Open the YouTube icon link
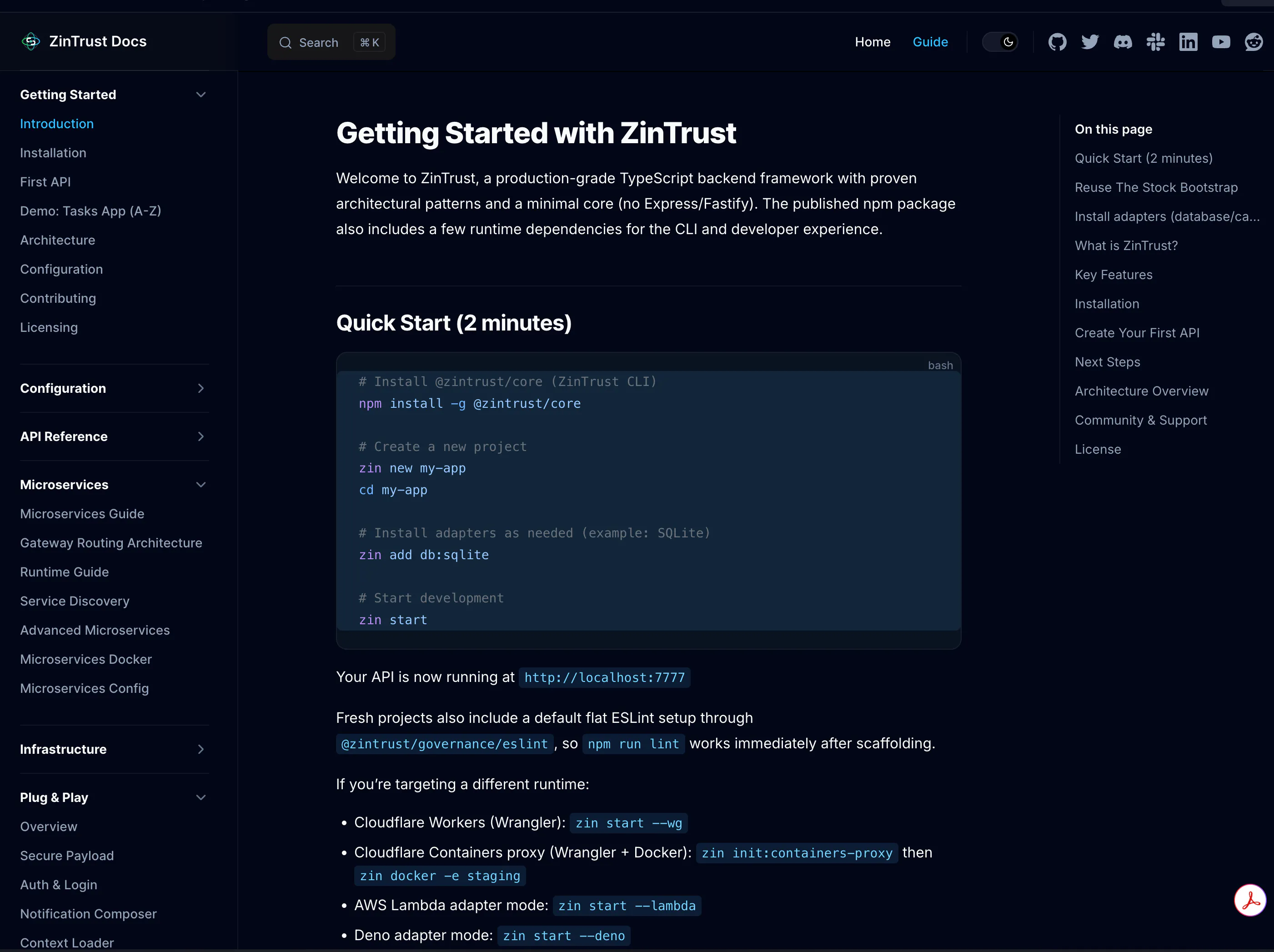This screenshot has width=1274, height=952. click(1221, 42)
